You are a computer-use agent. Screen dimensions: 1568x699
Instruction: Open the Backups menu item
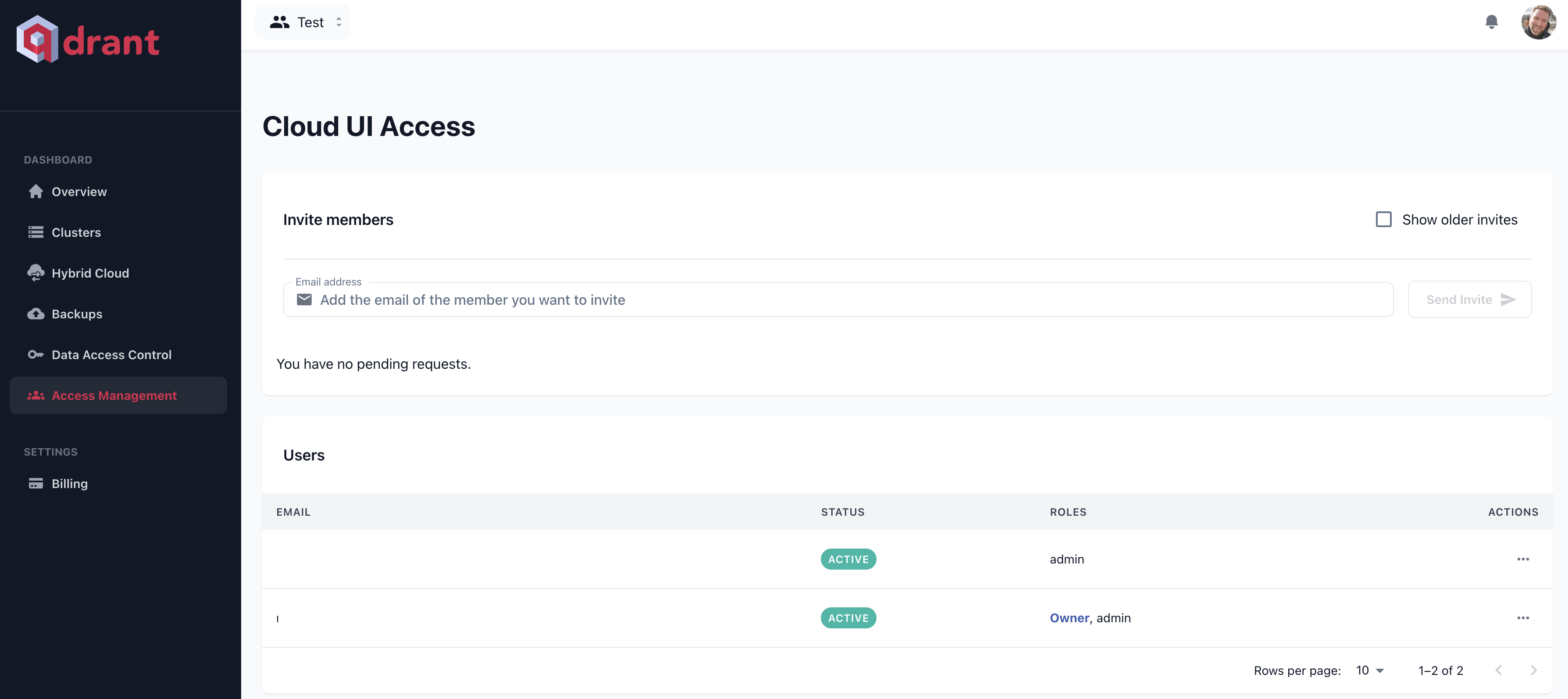77,314
